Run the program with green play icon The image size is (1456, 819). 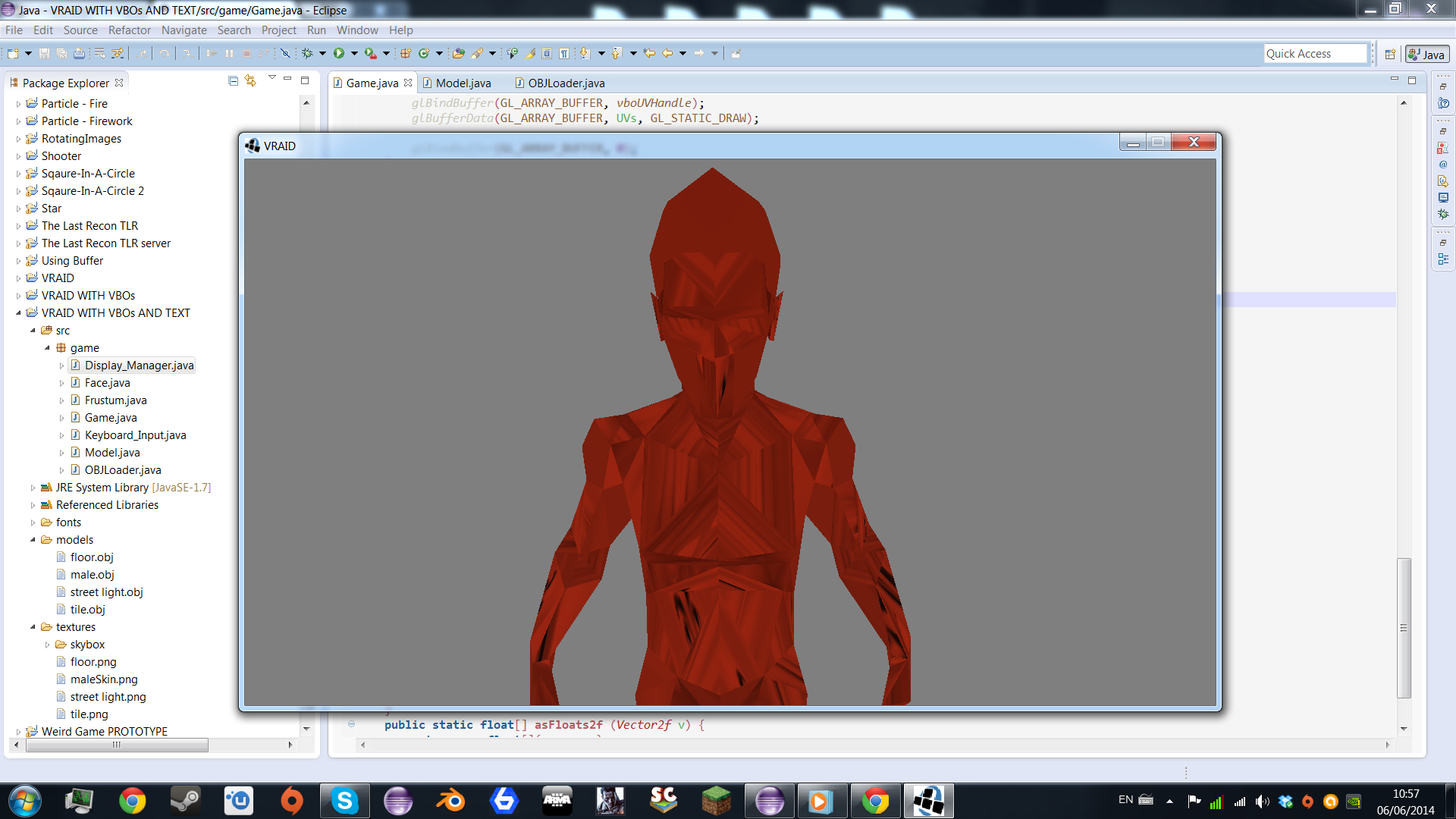pyautogui.click(x=339, y=53)
